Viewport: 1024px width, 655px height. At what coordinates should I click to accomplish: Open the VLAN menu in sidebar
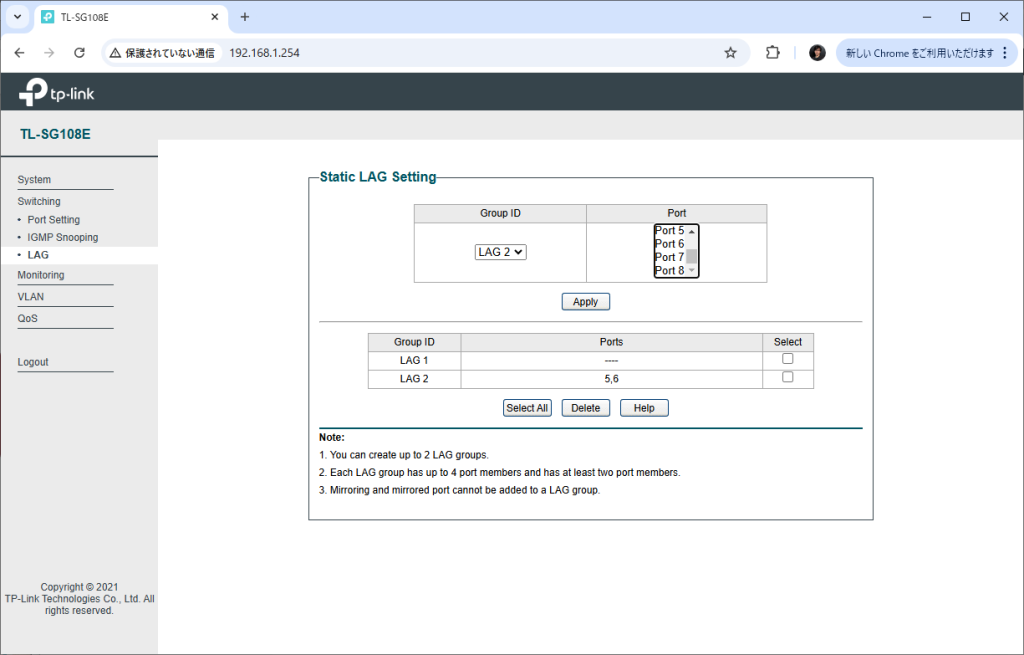(x=31, y=297)
